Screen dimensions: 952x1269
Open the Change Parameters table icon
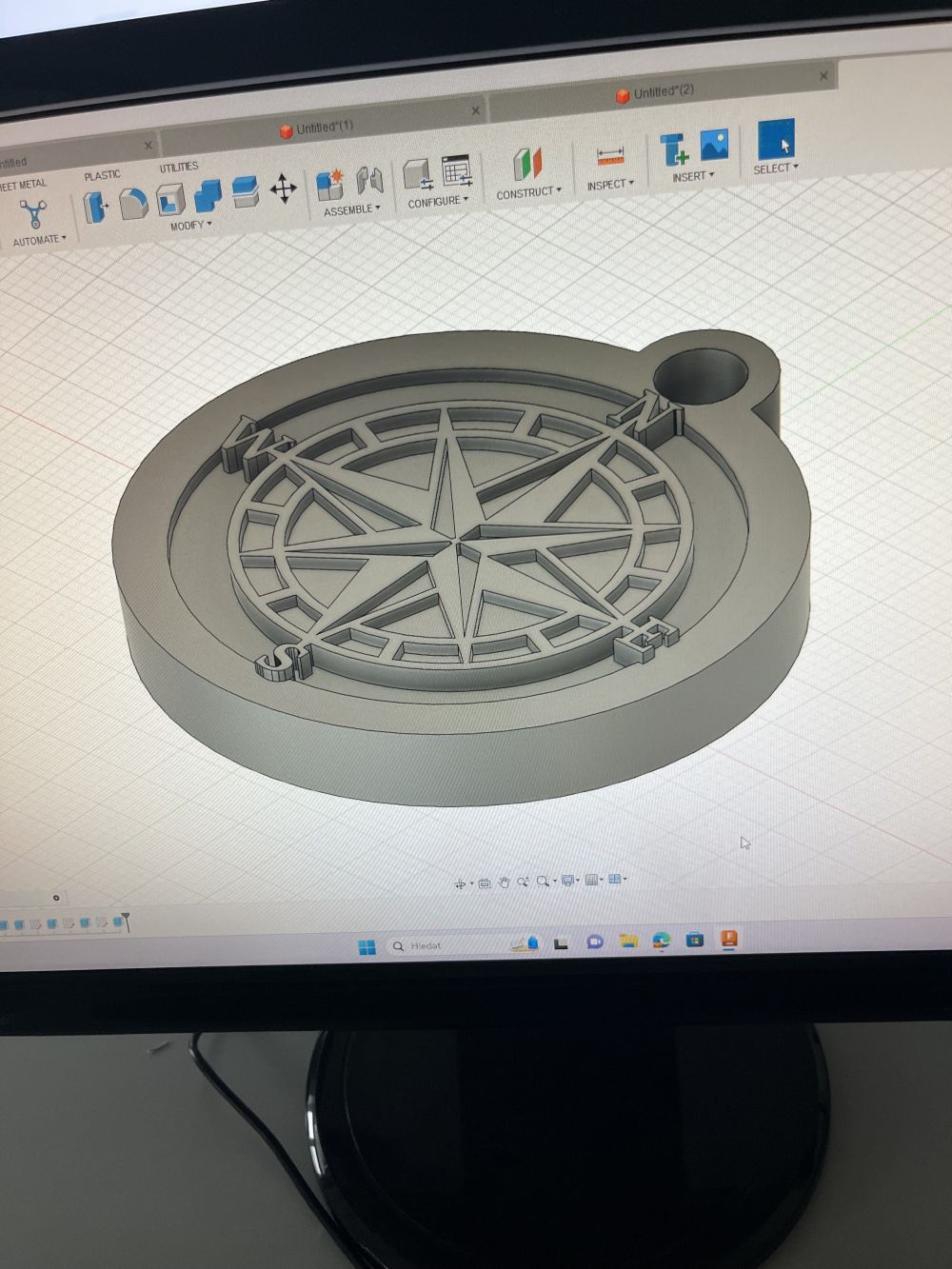pyautogui.click(x=456, y=171)
